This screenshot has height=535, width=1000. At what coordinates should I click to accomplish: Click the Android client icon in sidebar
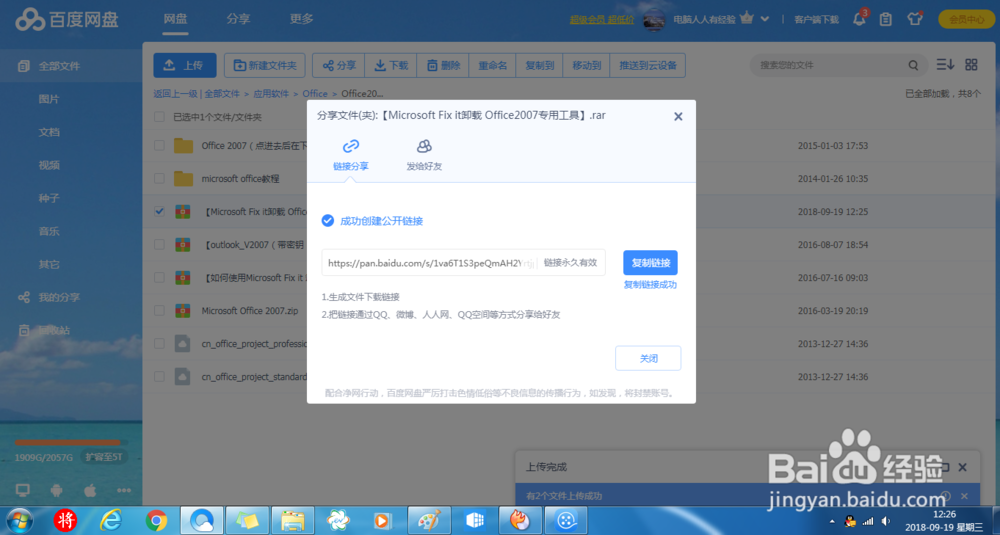pyautogui.click(x=57, y=490)
